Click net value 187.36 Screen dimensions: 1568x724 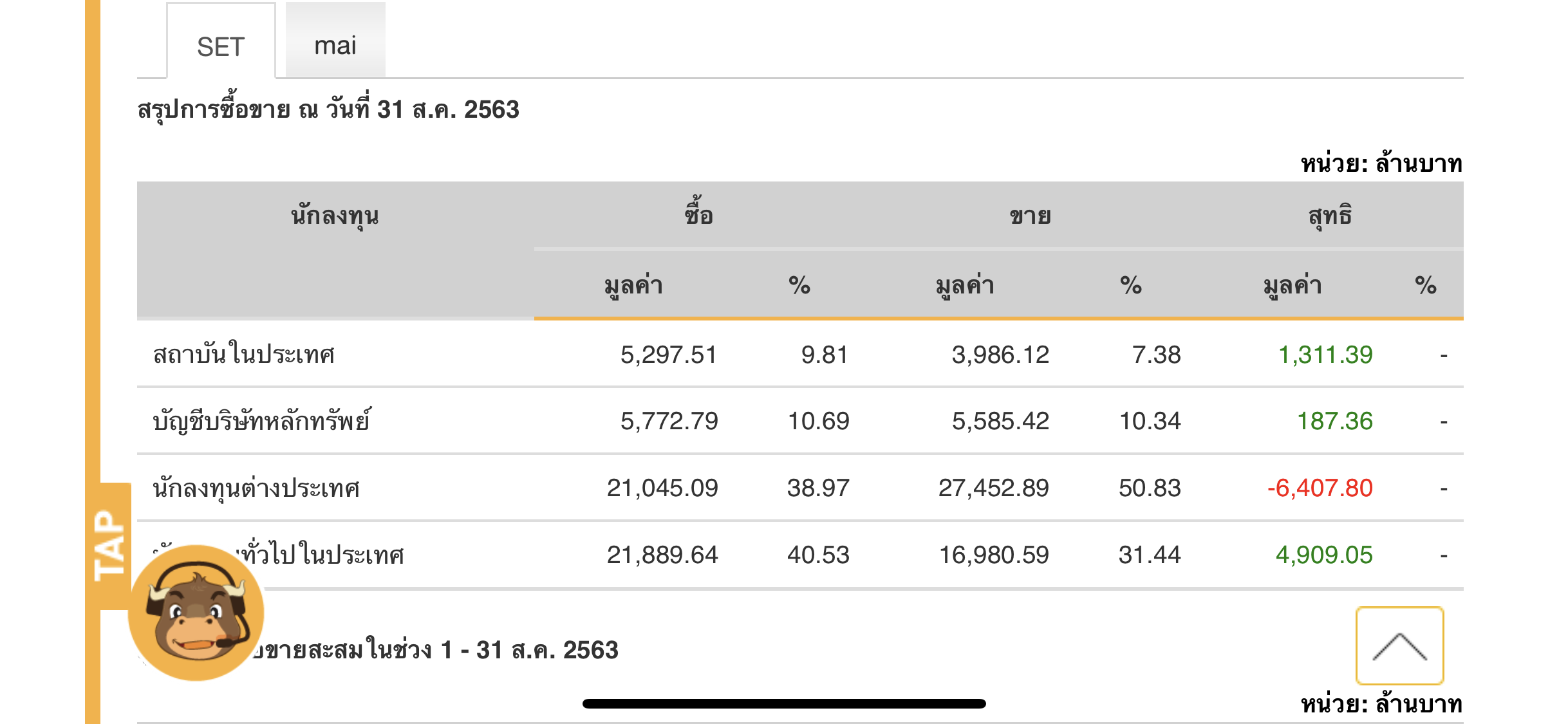1334,422
